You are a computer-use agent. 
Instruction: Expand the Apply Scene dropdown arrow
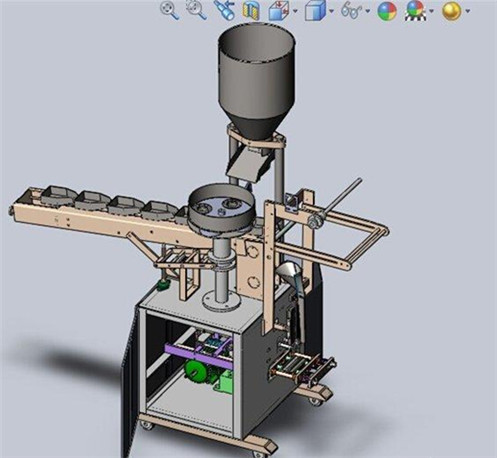tap(432, 11)
